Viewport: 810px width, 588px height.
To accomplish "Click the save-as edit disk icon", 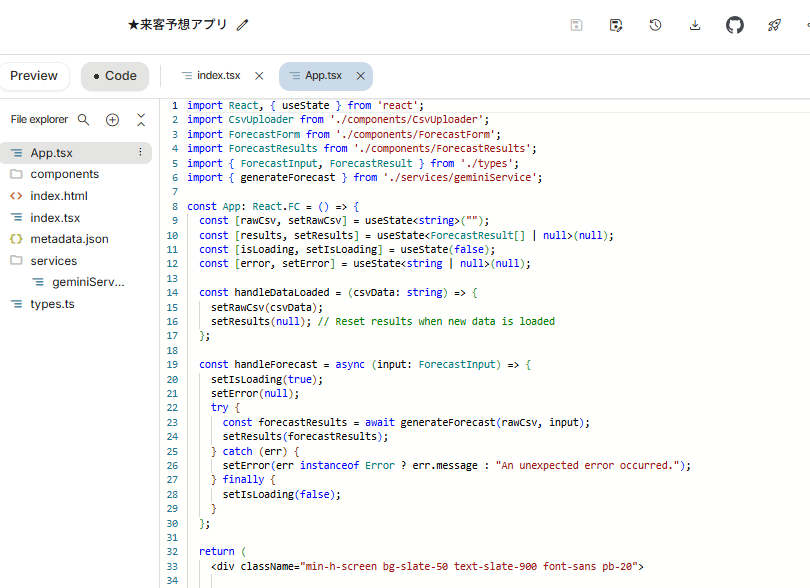I will point(616,25).
